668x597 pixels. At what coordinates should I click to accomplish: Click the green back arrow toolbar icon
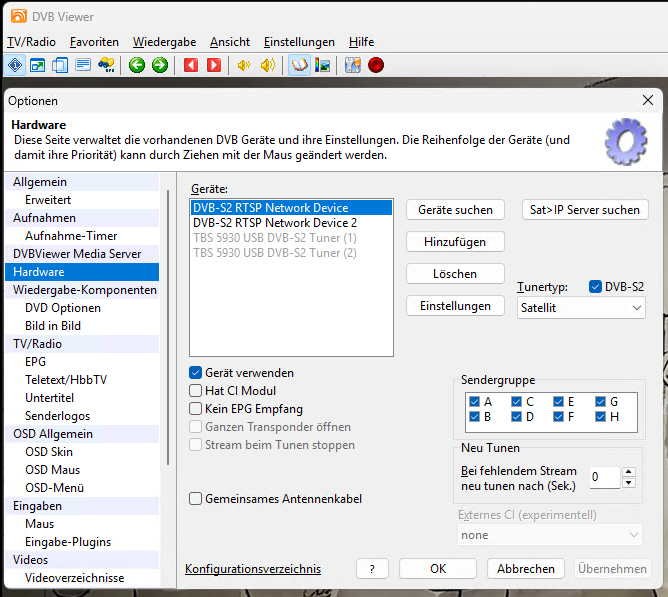(137, 65)
